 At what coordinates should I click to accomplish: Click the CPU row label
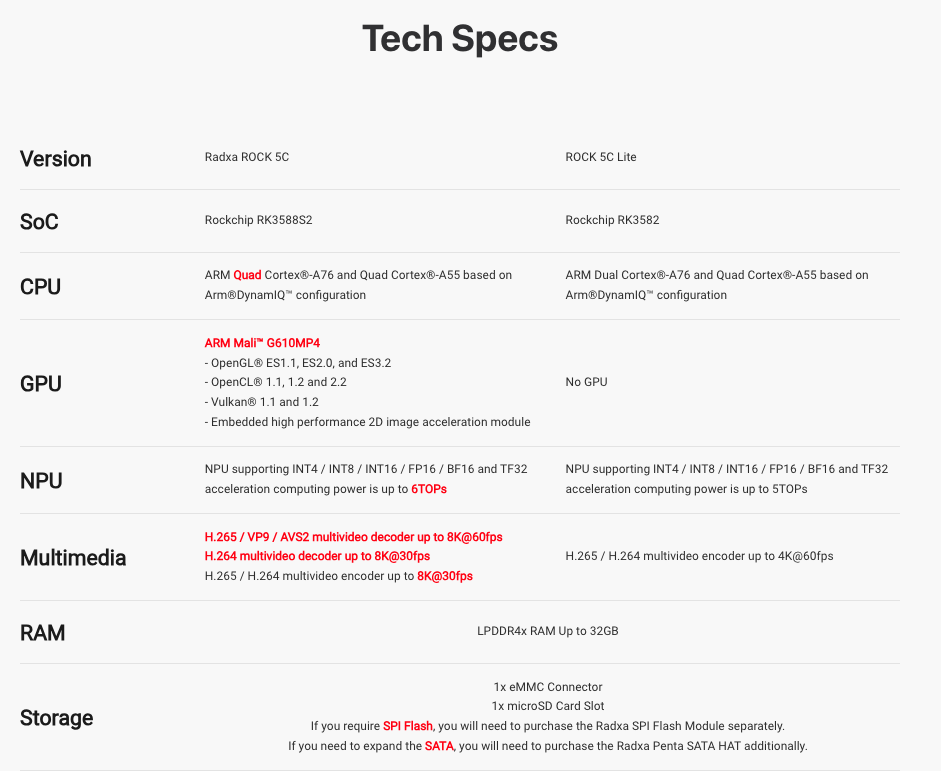point(40,287)
